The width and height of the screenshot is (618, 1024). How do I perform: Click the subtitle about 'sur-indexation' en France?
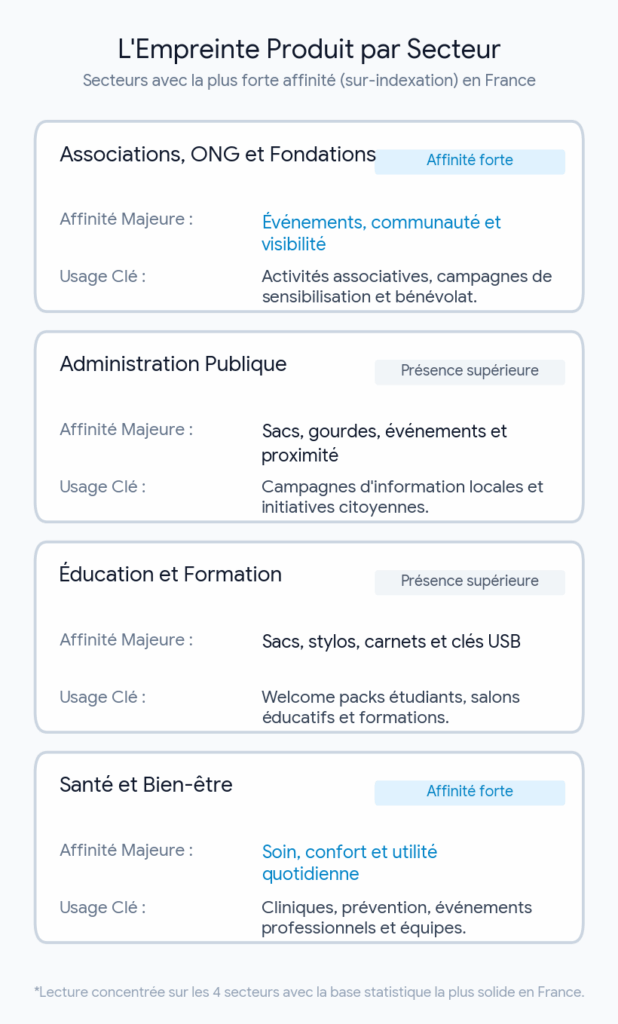pyautogui.click(x=309, y=80)
